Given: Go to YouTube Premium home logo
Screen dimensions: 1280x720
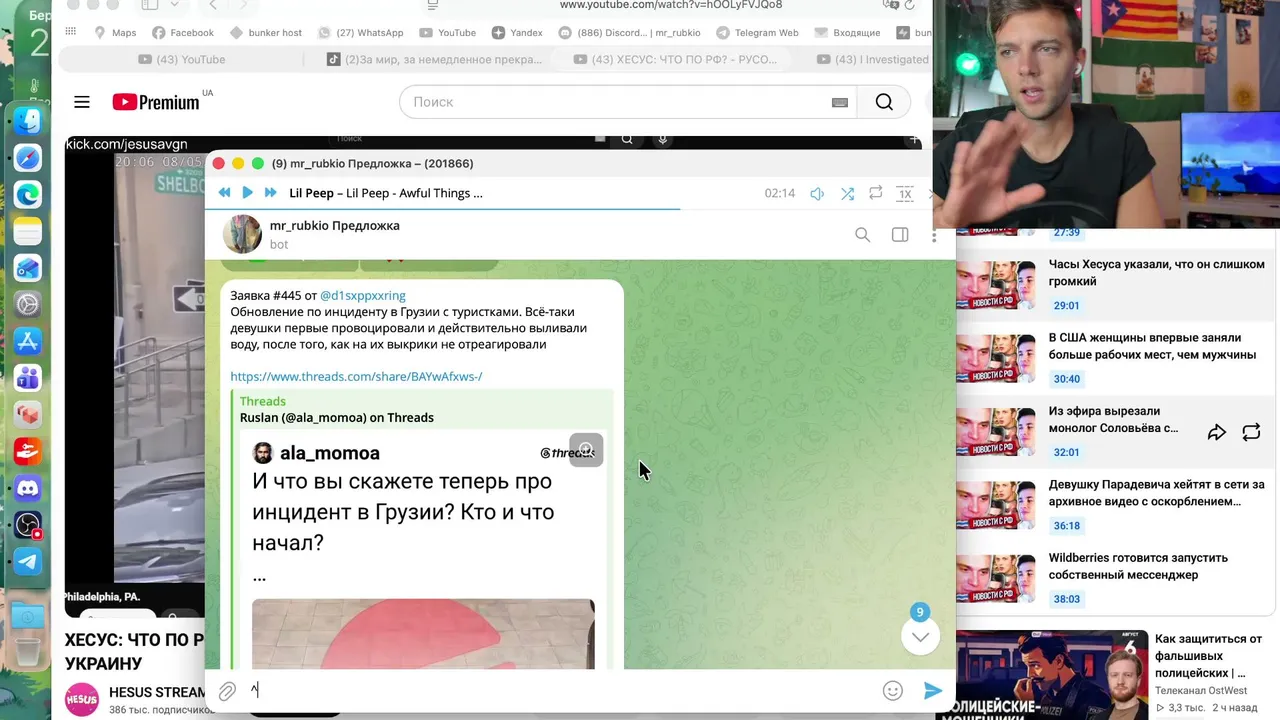Looking at the screenshot, I should point(156,102).
